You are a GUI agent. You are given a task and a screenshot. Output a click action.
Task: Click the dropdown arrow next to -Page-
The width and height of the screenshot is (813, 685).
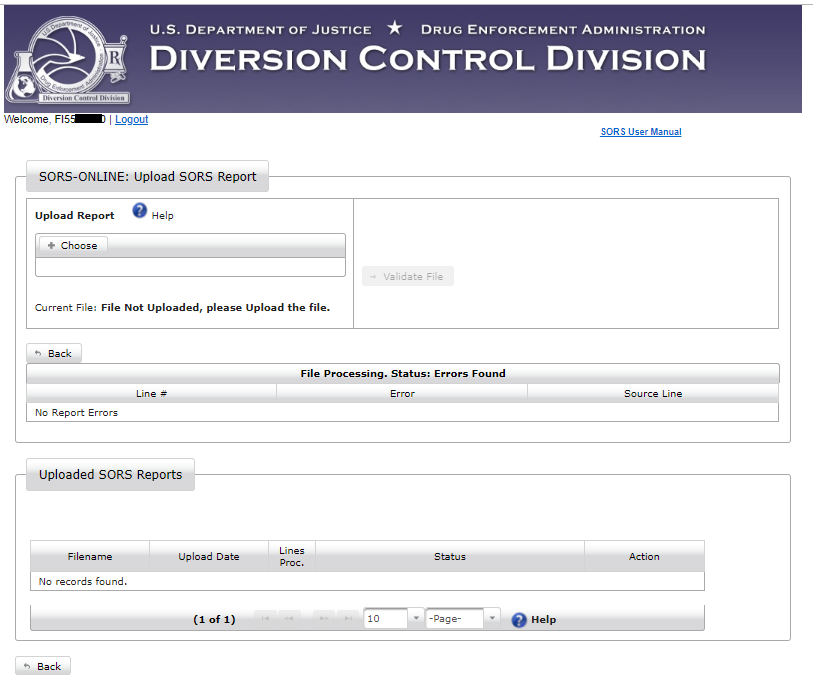tap(492, 618)
